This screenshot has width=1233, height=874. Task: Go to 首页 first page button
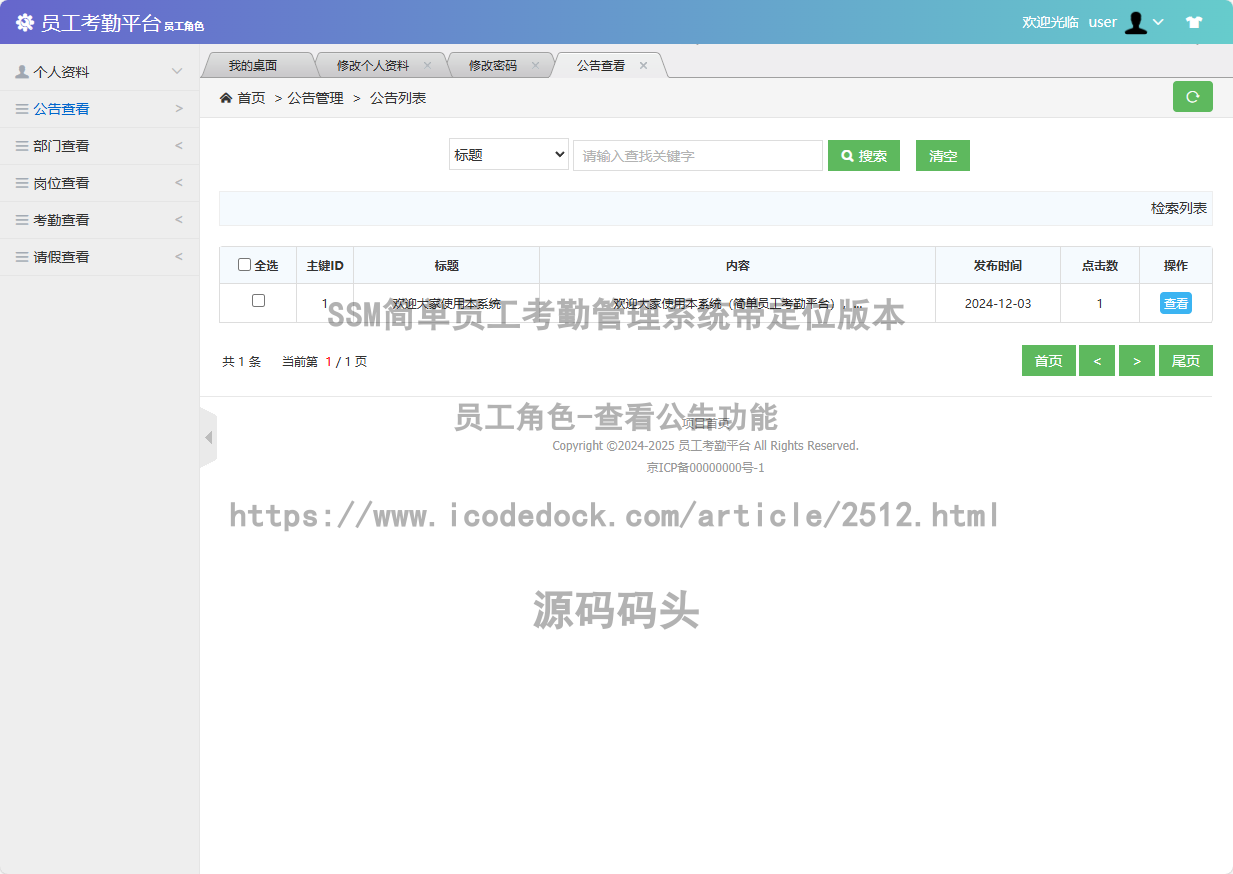1049,361
